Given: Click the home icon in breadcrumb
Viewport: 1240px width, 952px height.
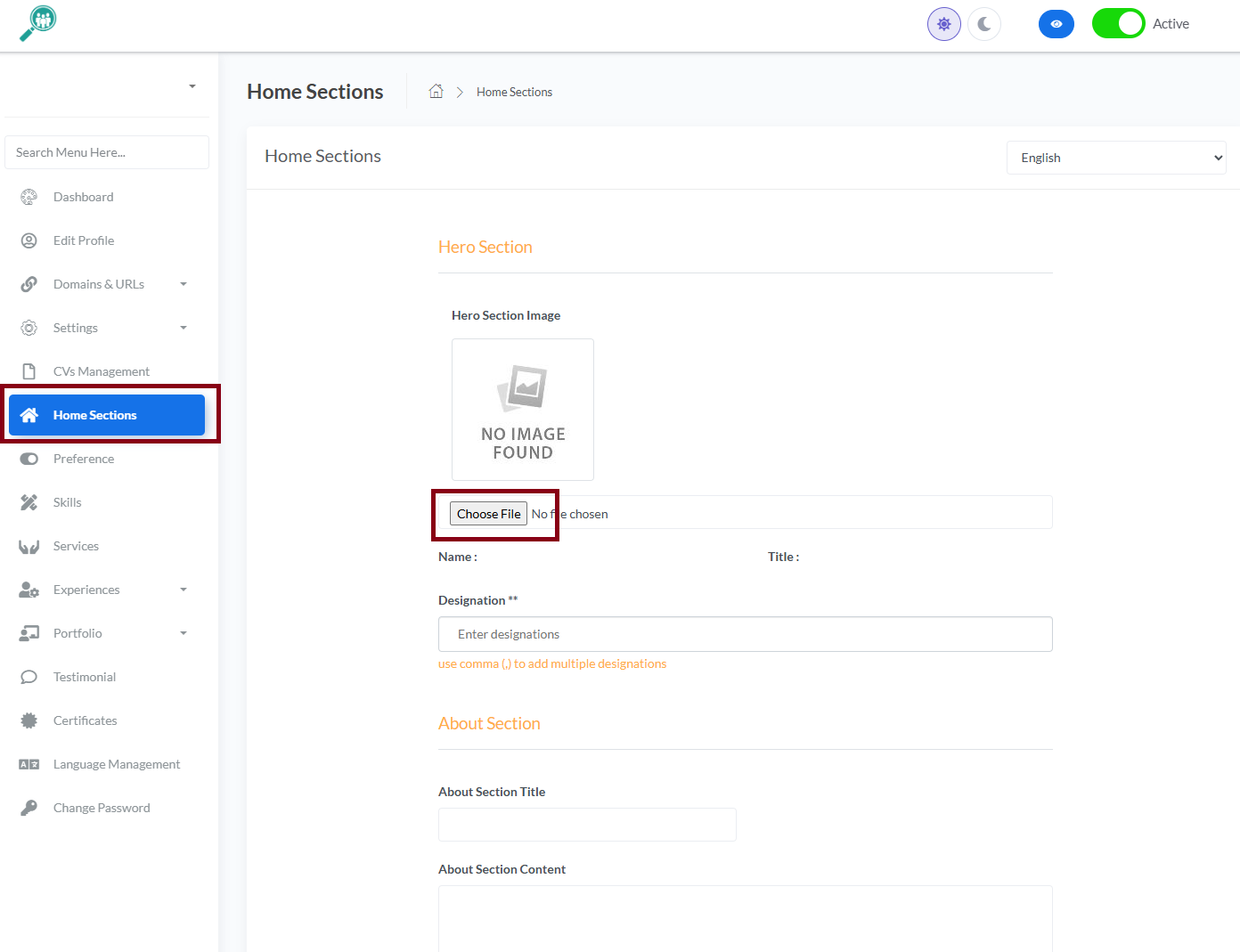Looking at the screenshot, I should tap(436, 92).
